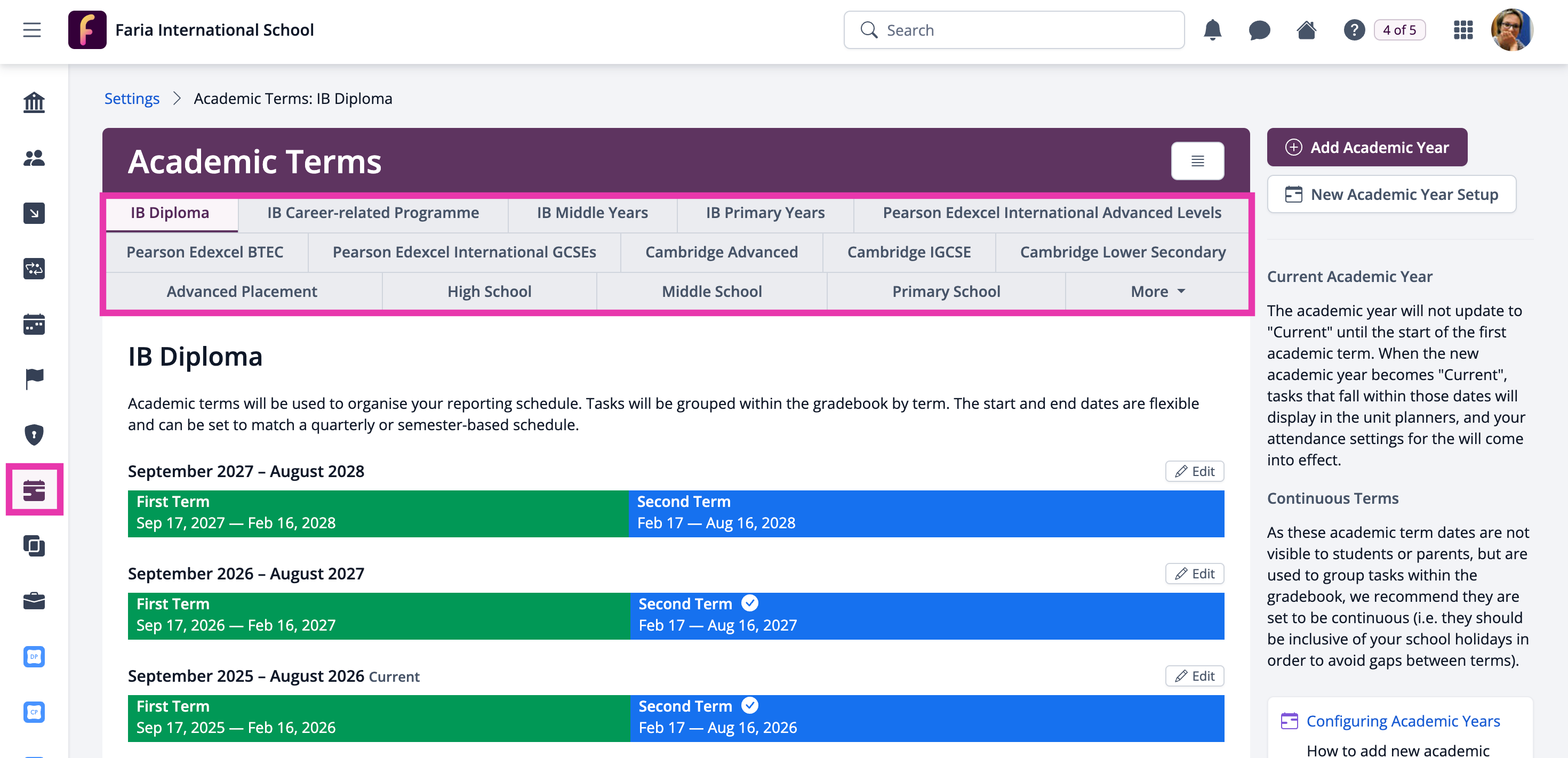Click the Faria logo icon
1568x758 pixels.
click(87, 30)
